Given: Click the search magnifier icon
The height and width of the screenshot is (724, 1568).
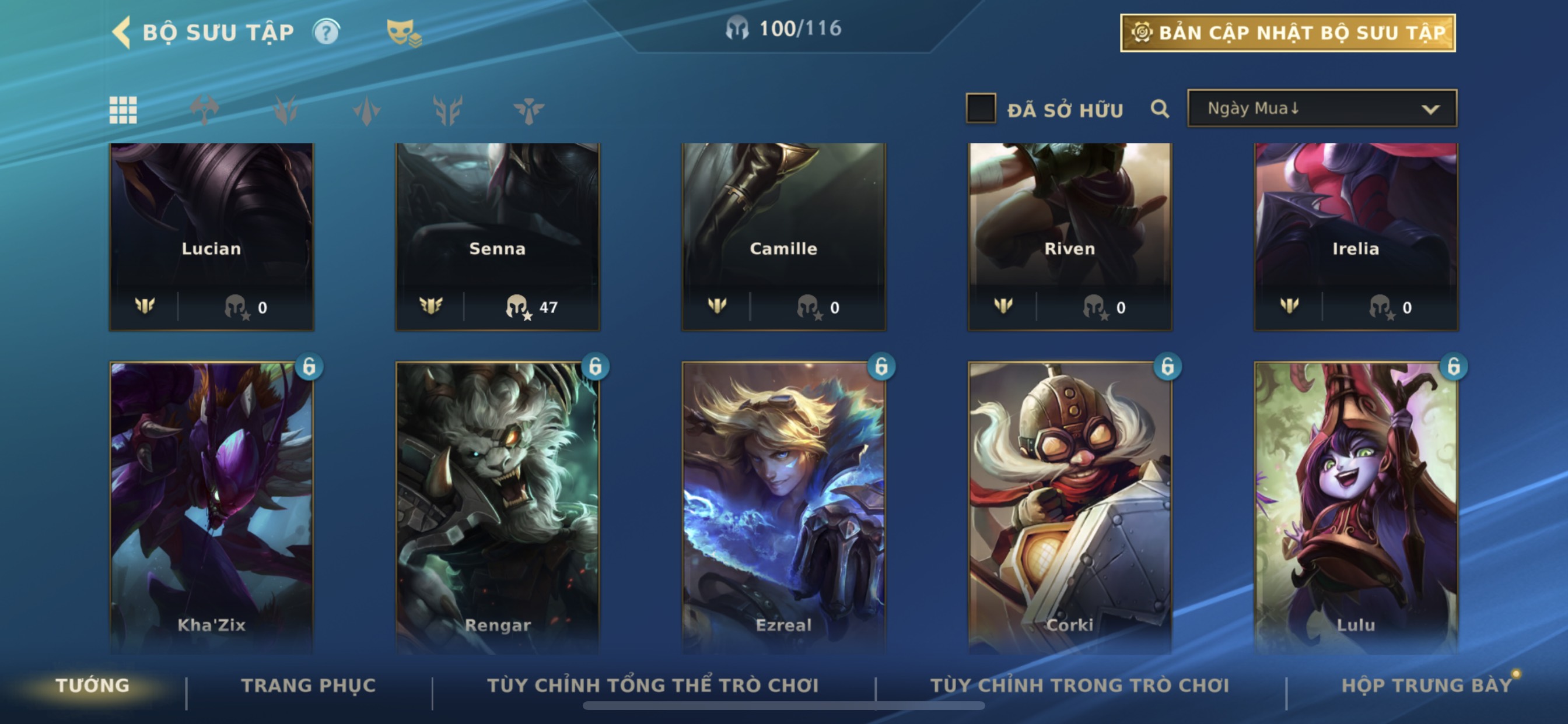Looking at the screenshot, I should (1160, 109).
